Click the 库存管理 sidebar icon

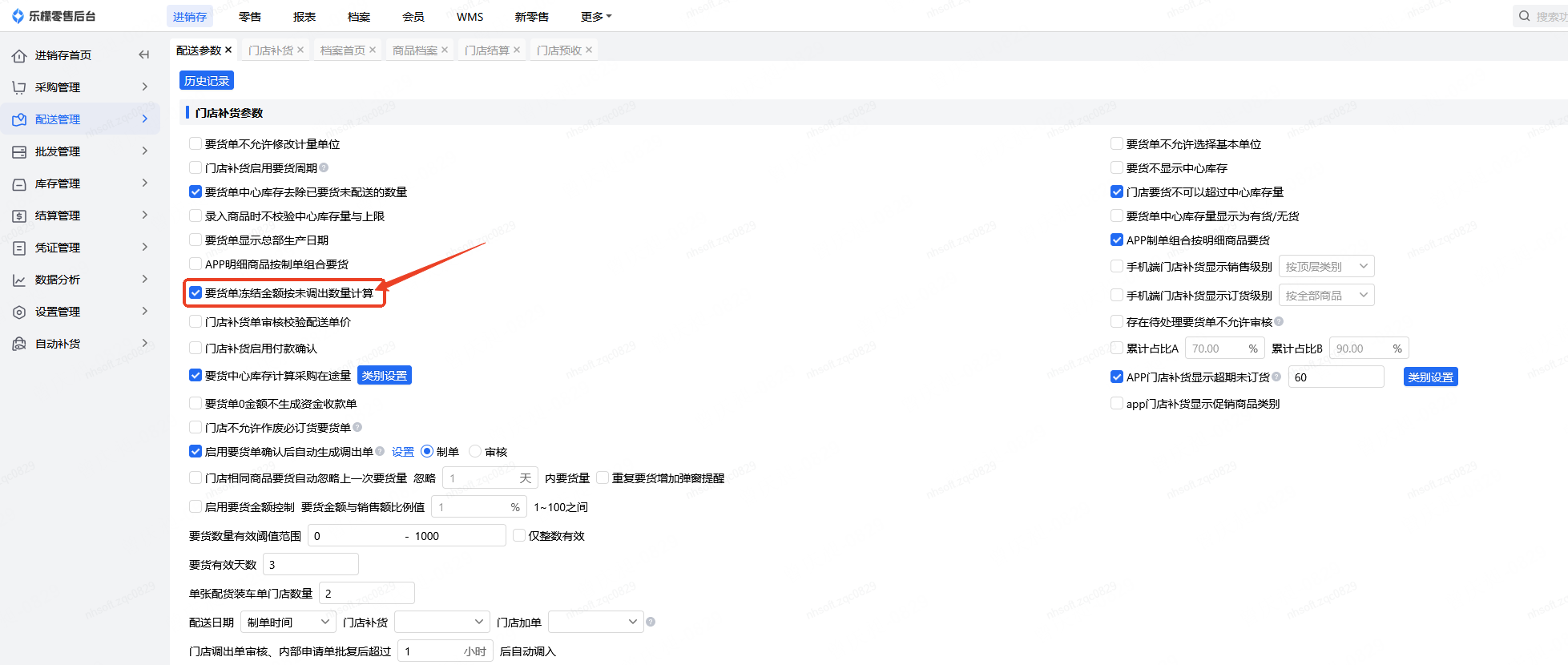19,183
